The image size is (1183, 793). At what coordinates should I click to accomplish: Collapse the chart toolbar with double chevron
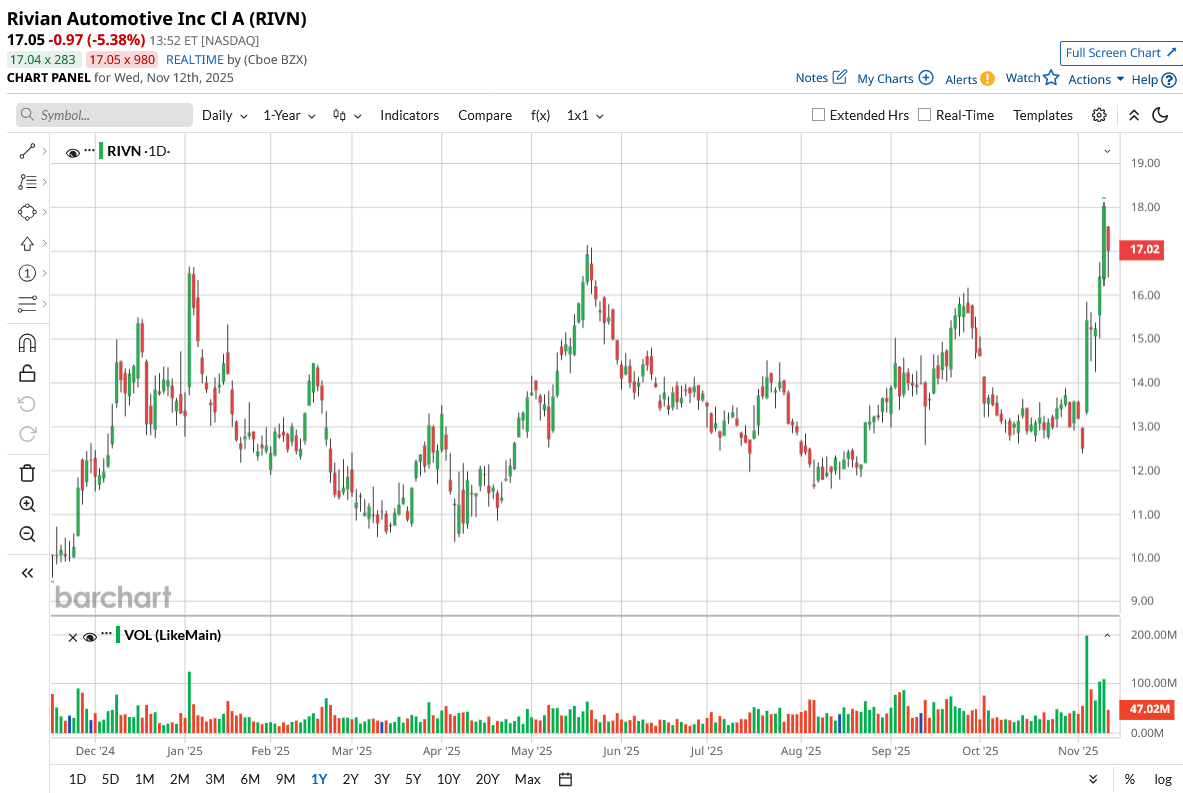point(1133,115)
